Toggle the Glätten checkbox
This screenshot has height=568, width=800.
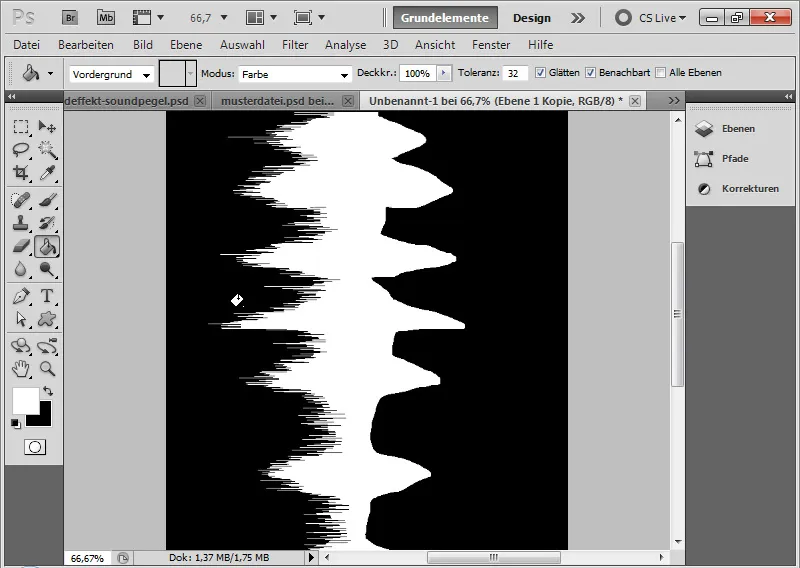[541, 73]
